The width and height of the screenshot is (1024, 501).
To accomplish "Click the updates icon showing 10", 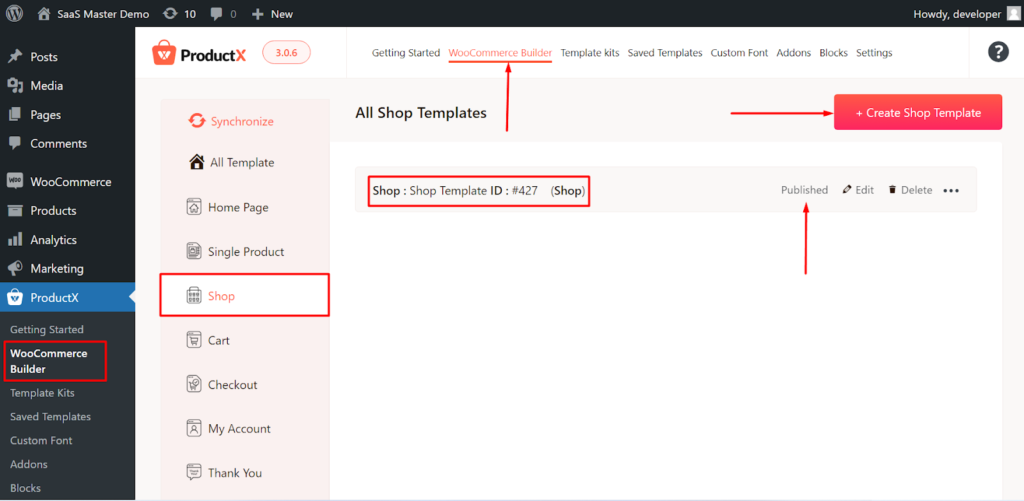I will [170, 14].
